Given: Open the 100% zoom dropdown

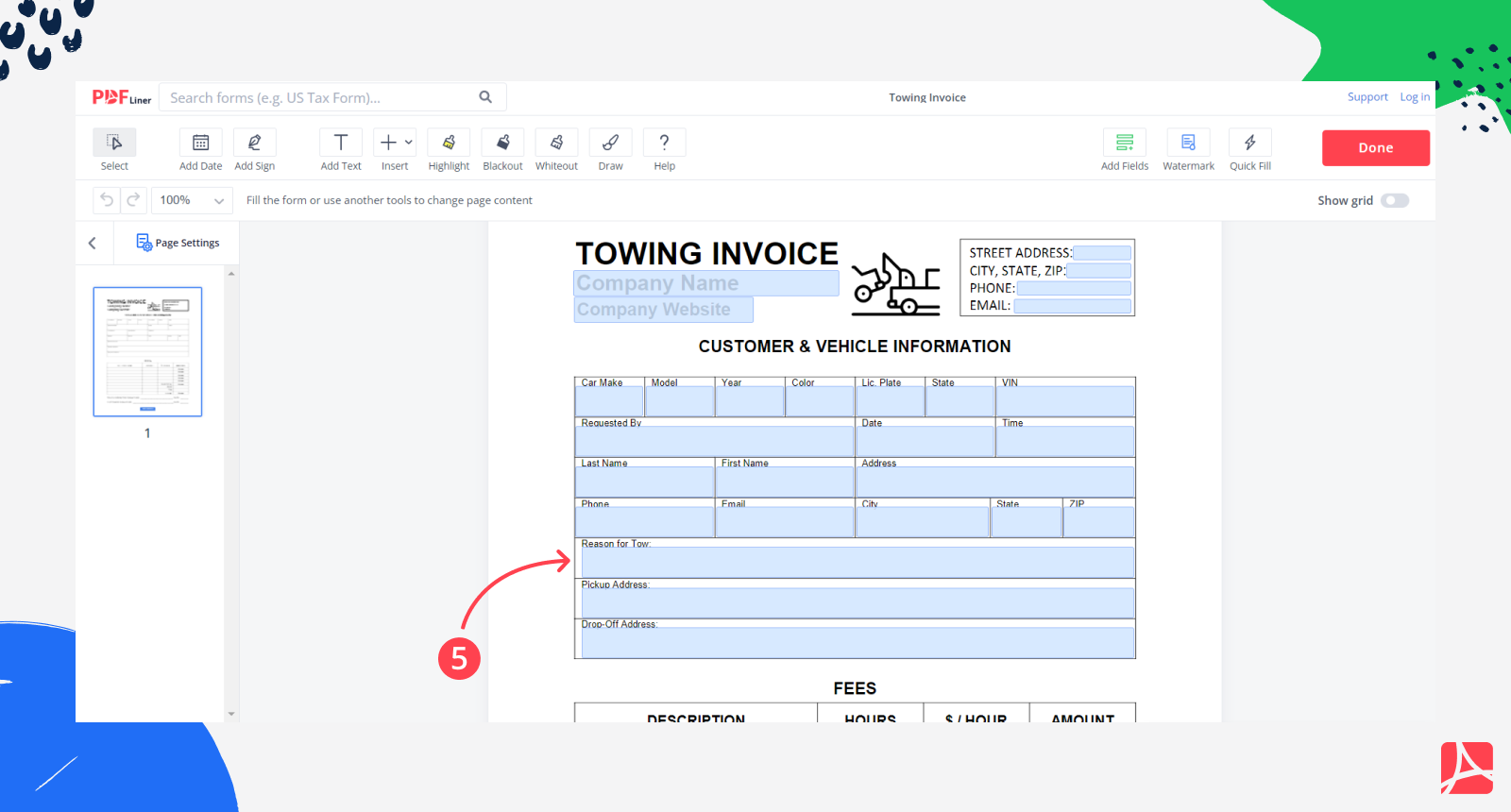Looking at the screenshot, I should (193, 200).
